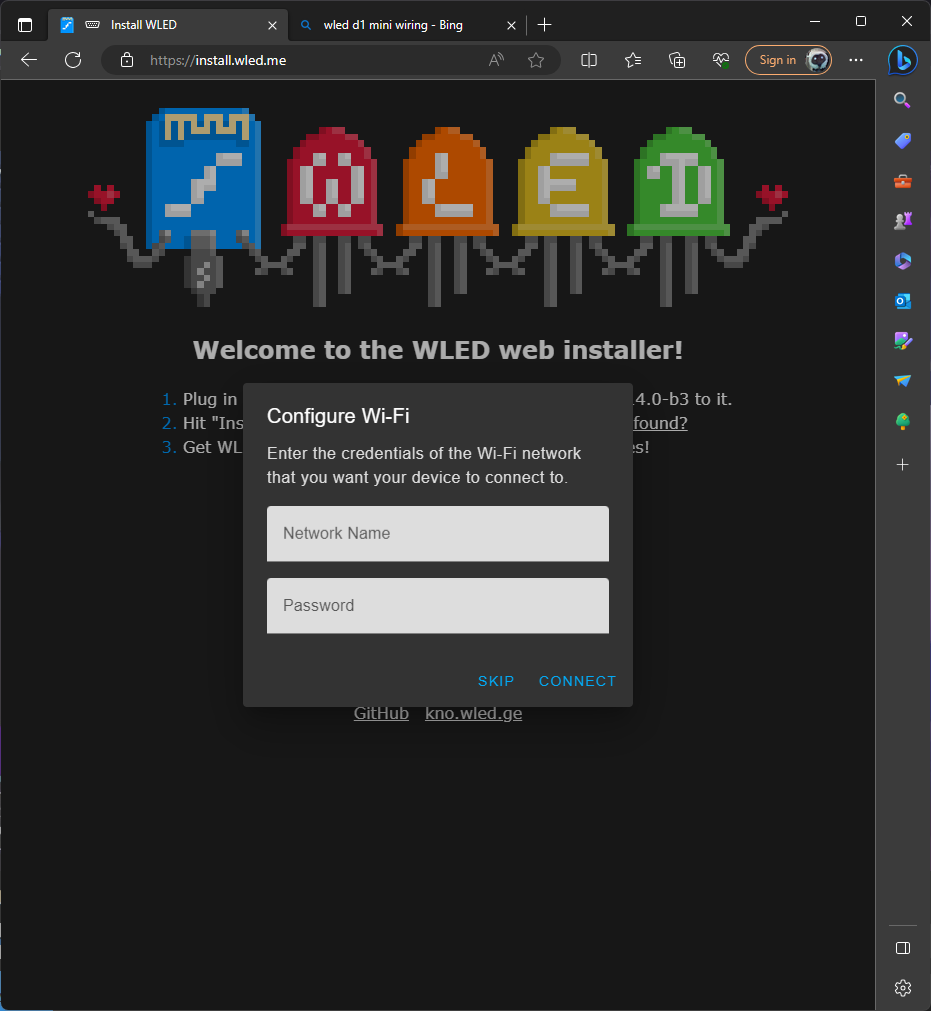The image size is (931, 1011).
Task: Open Shopping in the Edge sidebar
Action: point(902,141)
